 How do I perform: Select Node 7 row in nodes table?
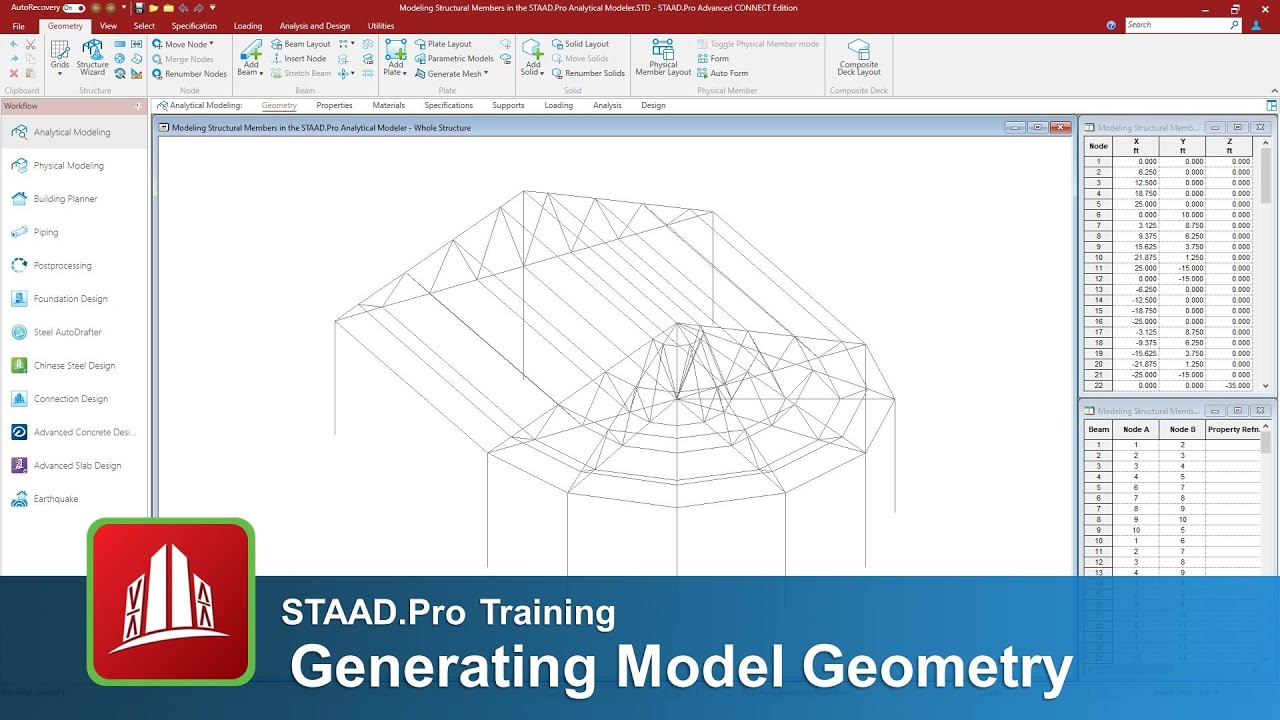(1168, 225)
